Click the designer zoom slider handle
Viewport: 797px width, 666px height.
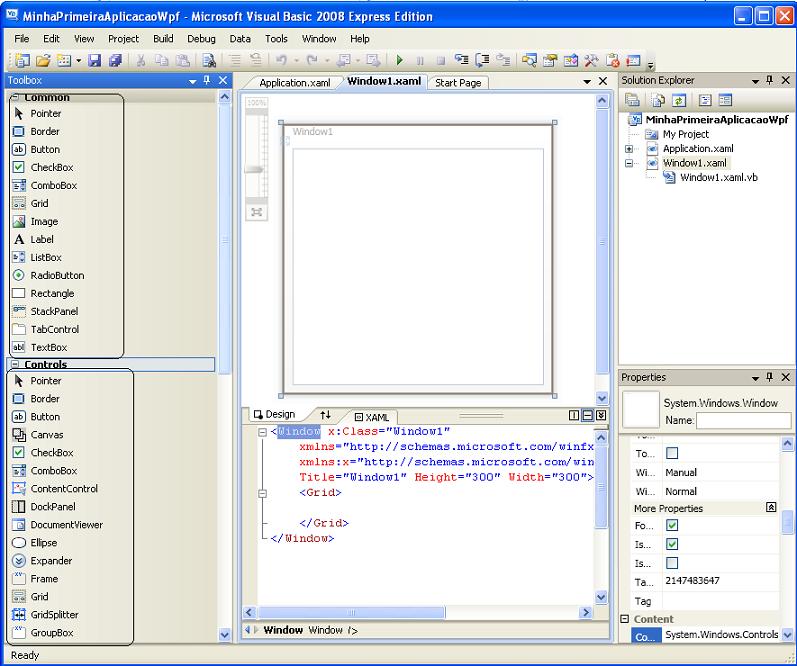254,169
